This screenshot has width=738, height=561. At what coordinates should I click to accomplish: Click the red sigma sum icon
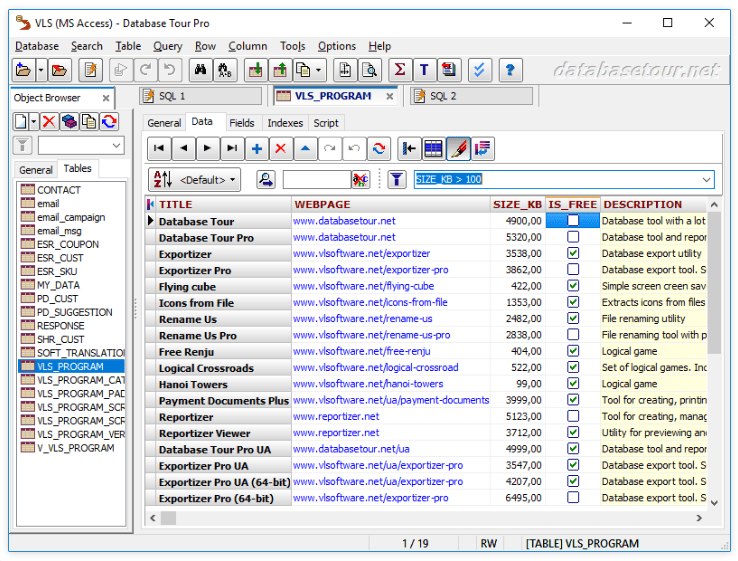coord(400,71)
